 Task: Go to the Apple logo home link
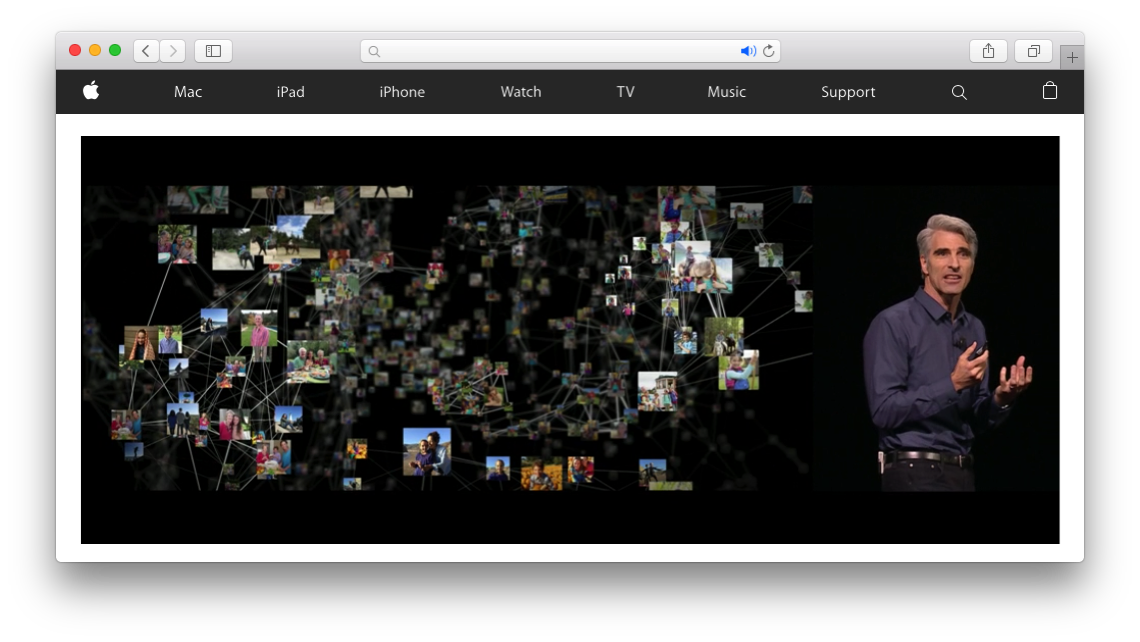click(91, 91)
